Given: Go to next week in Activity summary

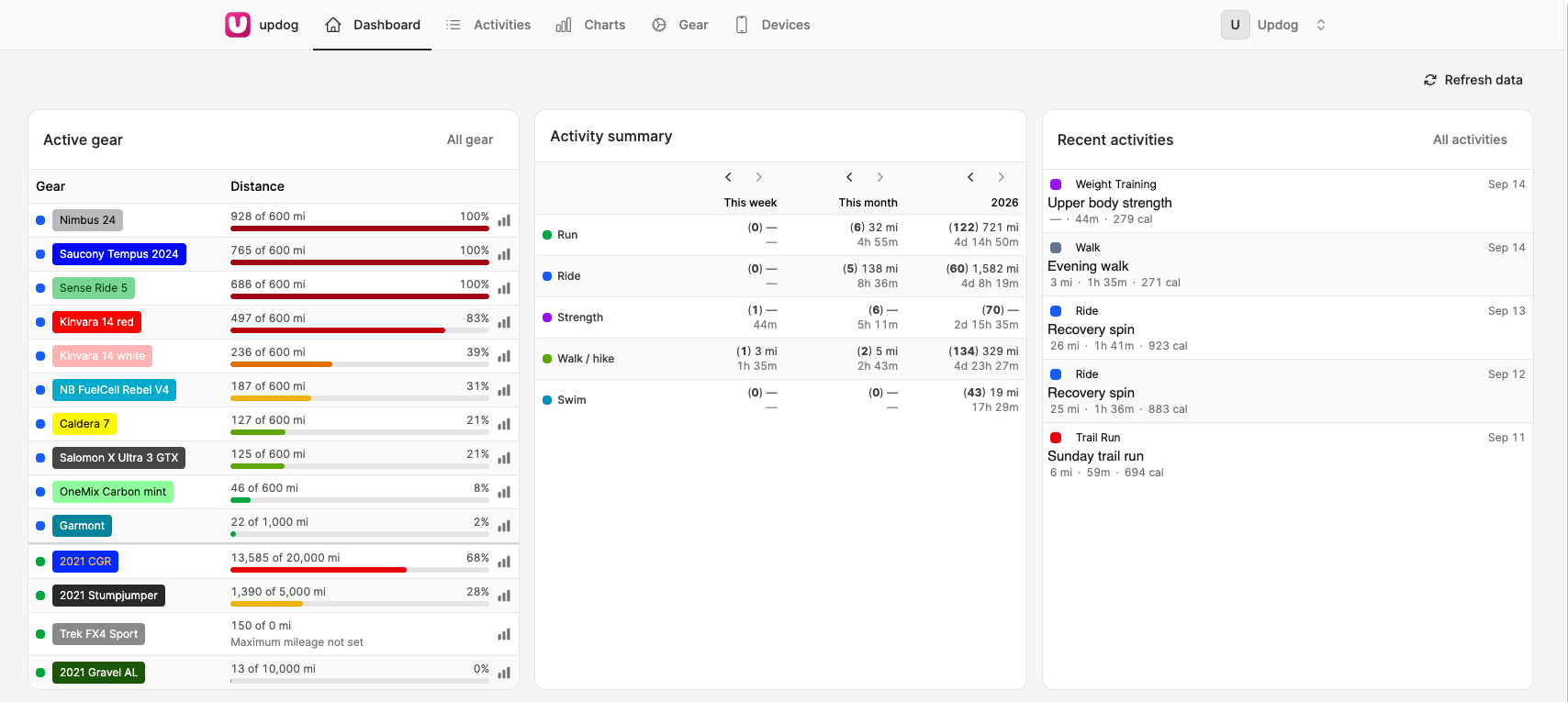Looking at the screenshot, I should tap(758, 177).
